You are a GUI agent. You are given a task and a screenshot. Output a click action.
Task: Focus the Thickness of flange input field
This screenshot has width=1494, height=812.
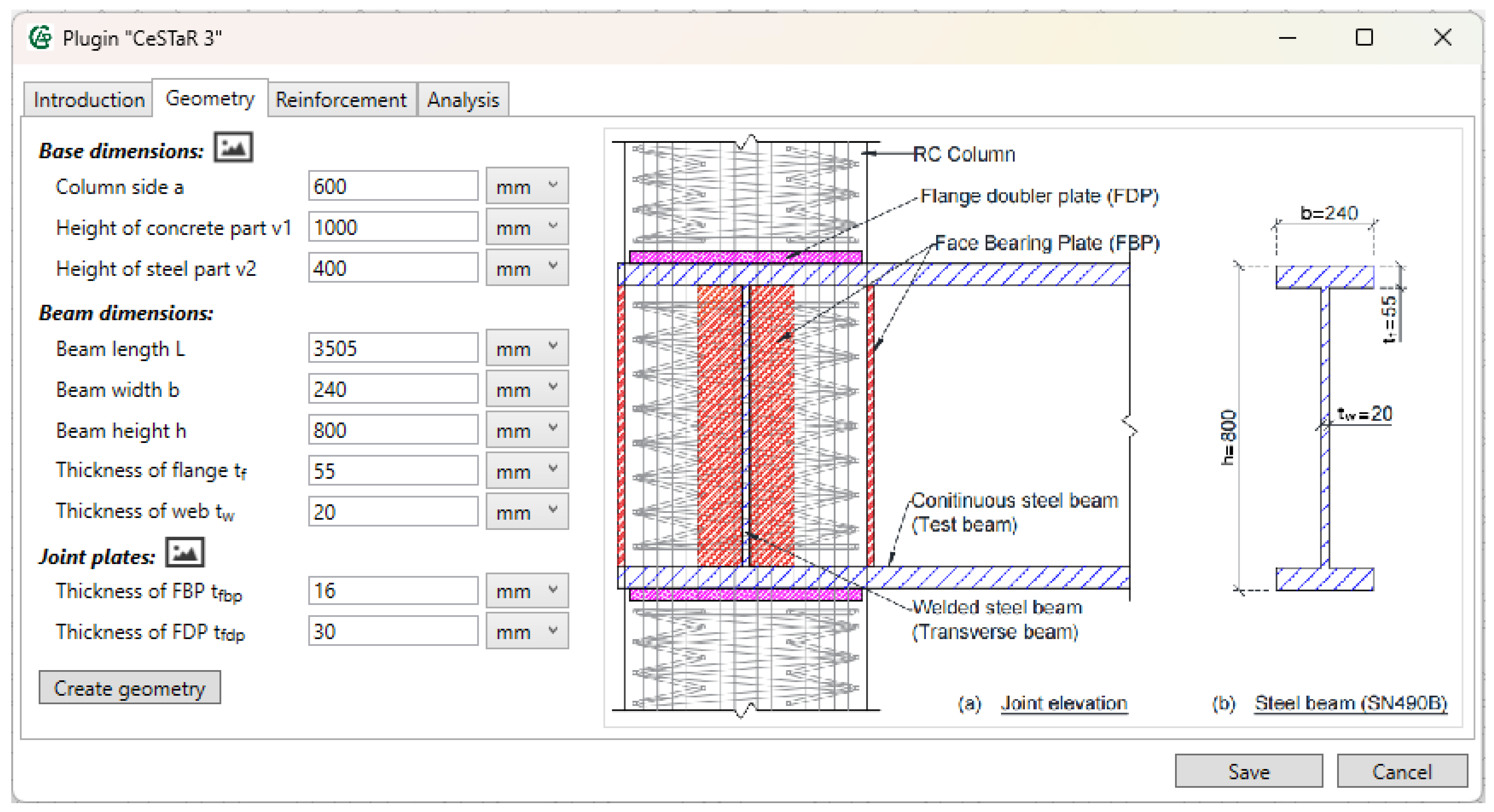click(x=393, y=471)
